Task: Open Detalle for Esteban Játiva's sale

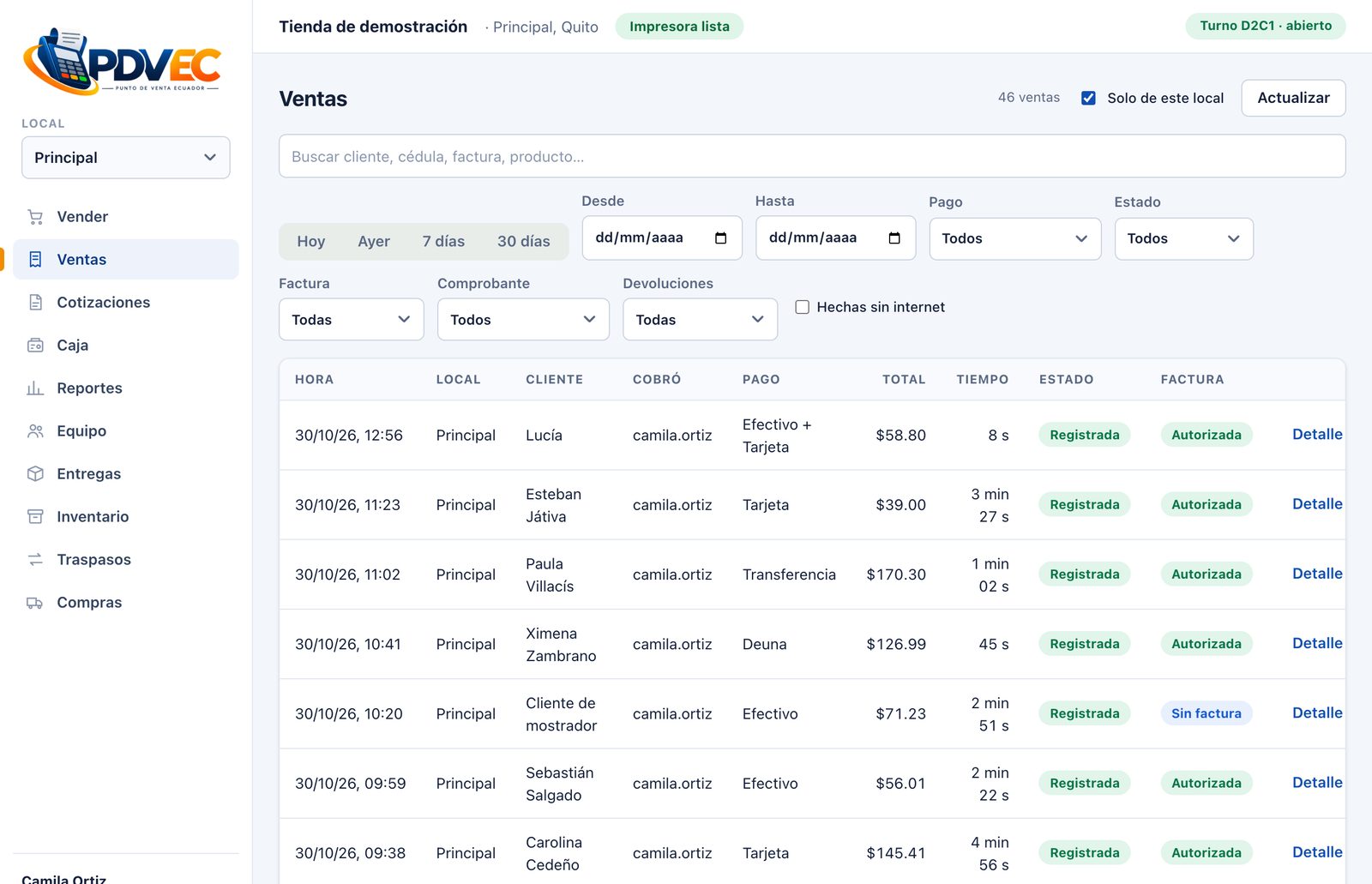Action: coord(1317,504)
